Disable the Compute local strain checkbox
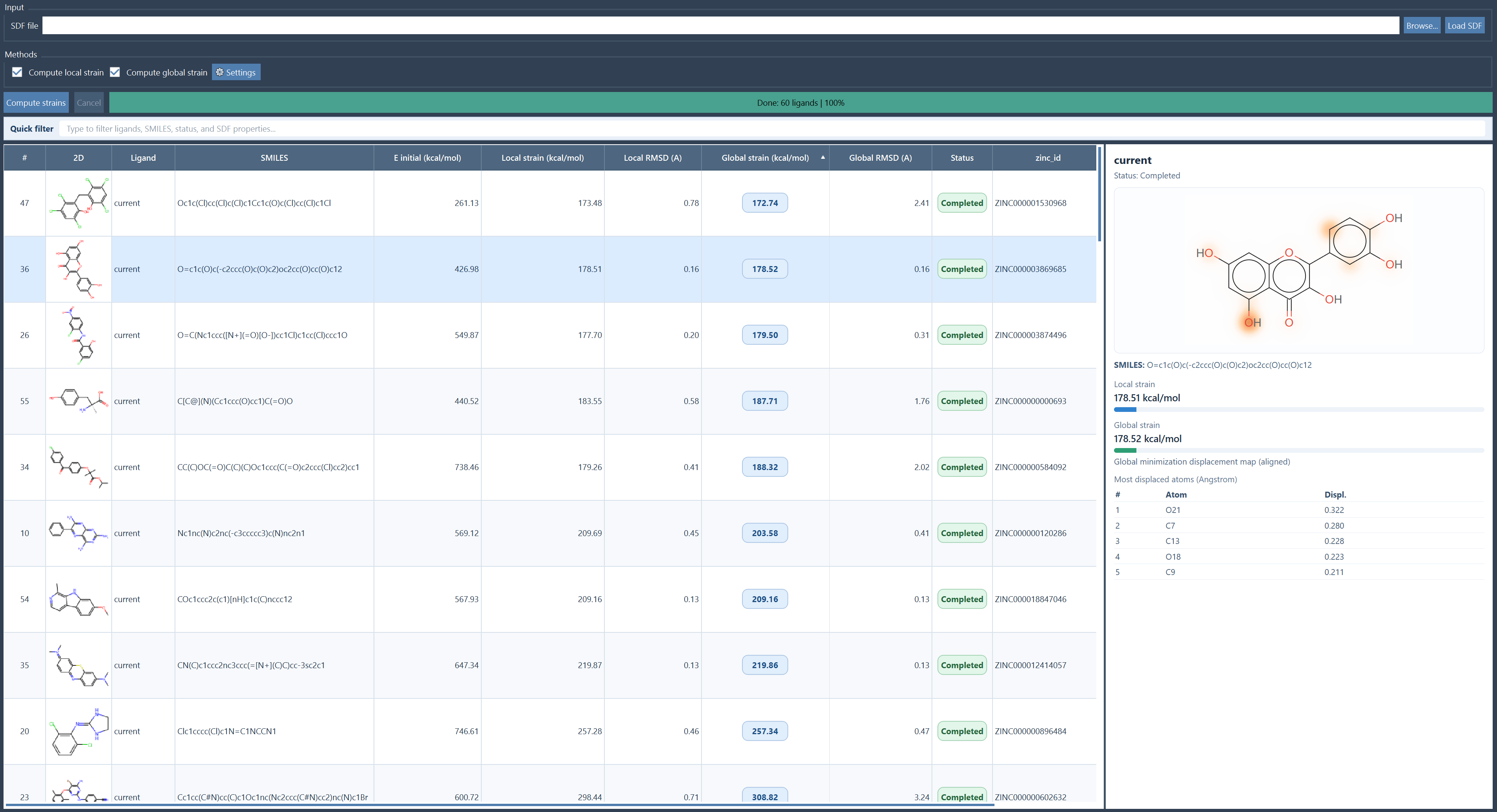This screenshot has width=1497, height=812. point(17,72)
